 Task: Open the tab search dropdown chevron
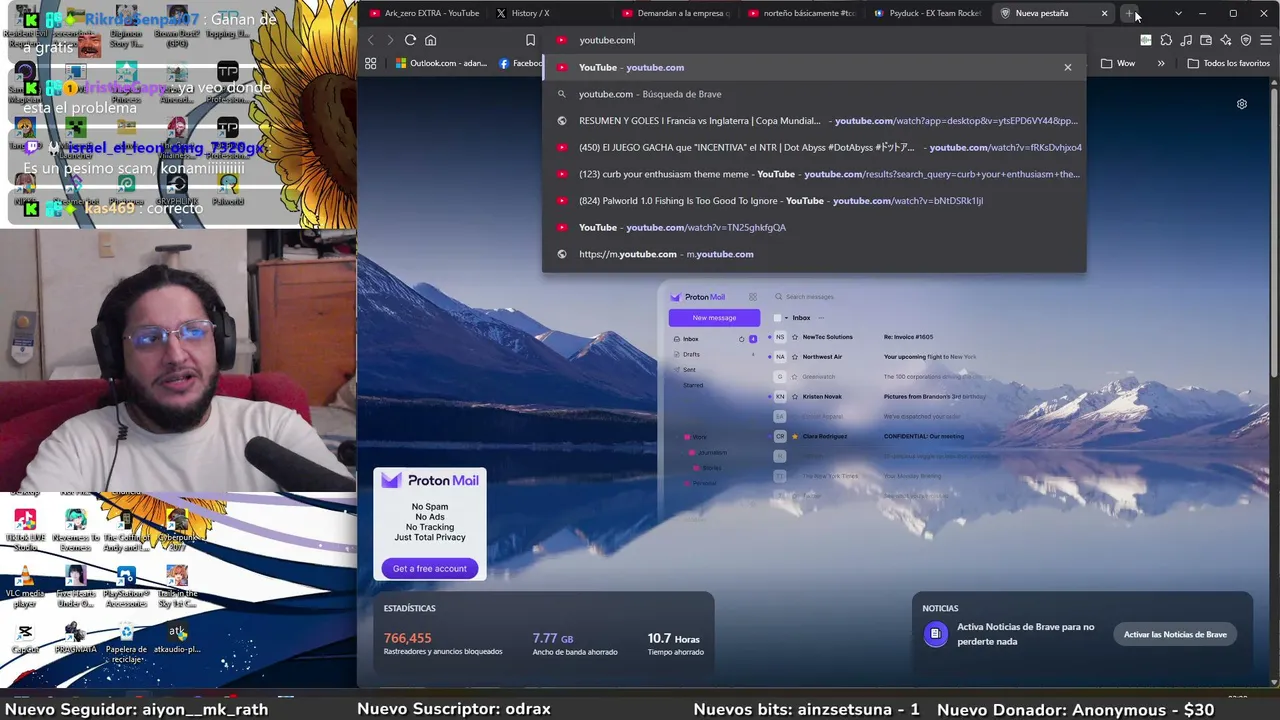pyautogui.click(x=1178, y=13)
